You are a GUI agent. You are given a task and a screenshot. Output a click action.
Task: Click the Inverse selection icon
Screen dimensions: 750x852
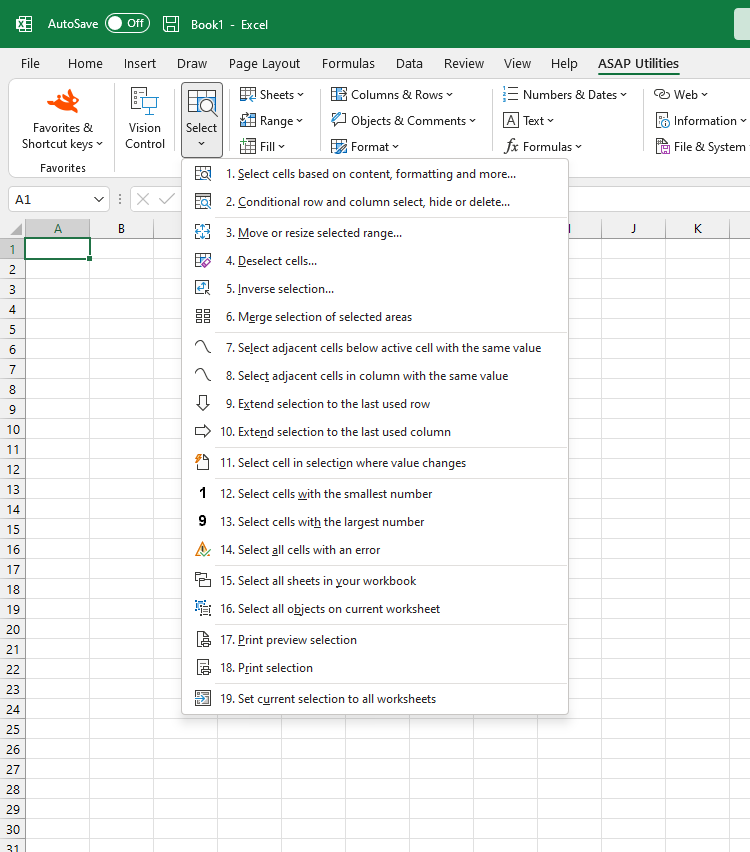pyautogui.click(x=203, y=289)
